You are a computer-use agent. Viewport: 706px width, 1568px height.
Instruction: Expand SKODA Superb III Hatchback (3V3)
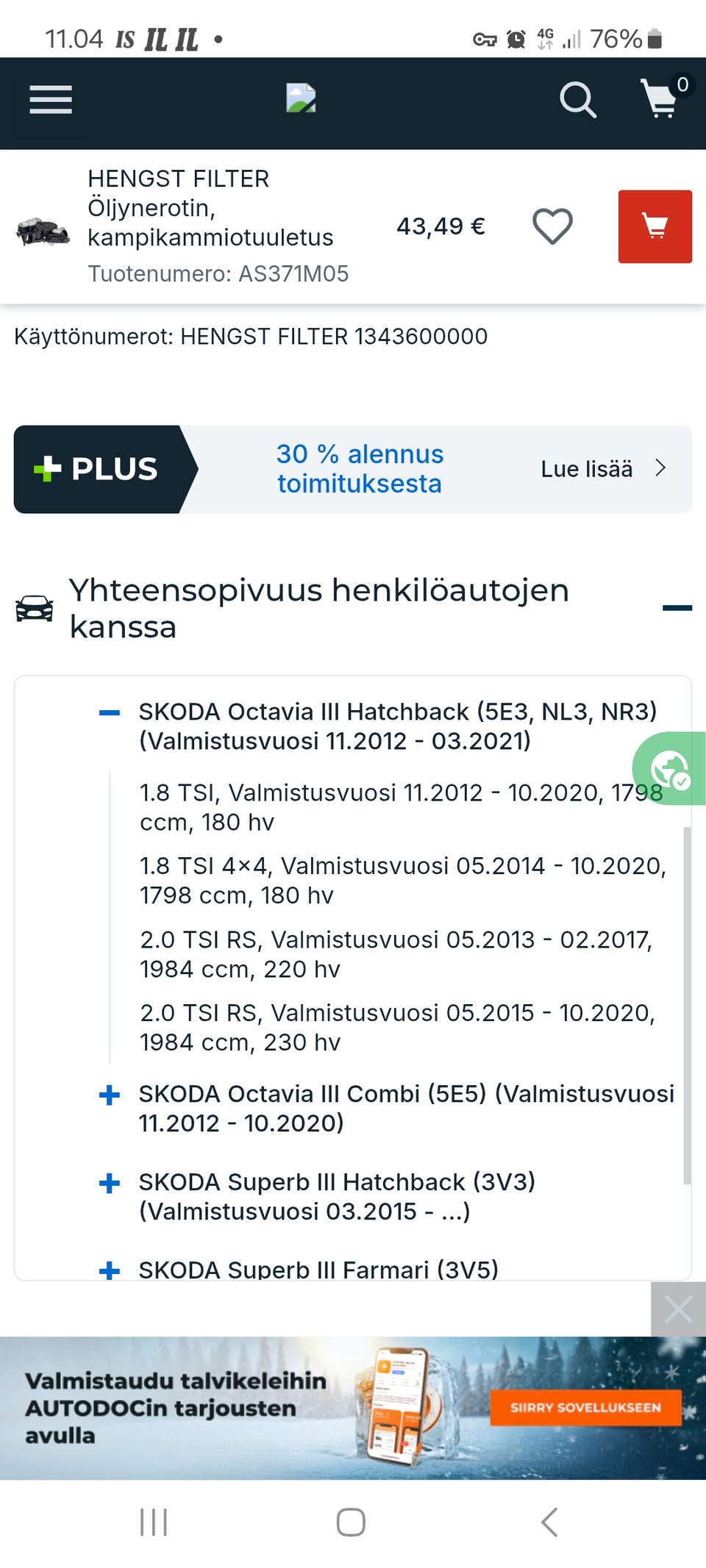[x=110, y=1183]
